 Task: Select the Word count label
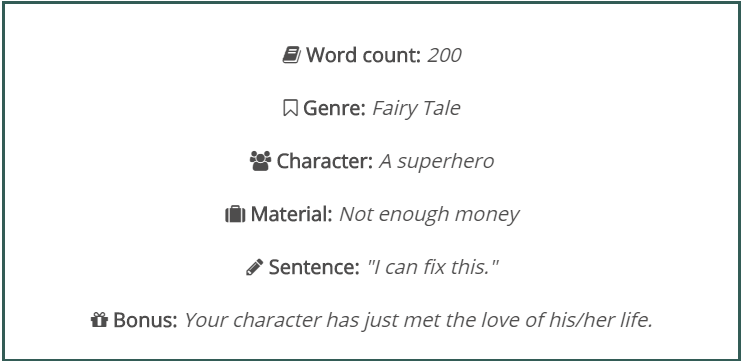coord(363,55)
